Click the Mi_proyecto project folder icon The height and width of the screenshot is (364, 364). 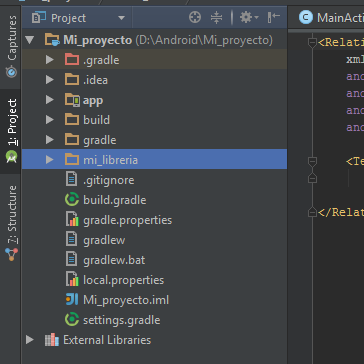click(52, 40)
